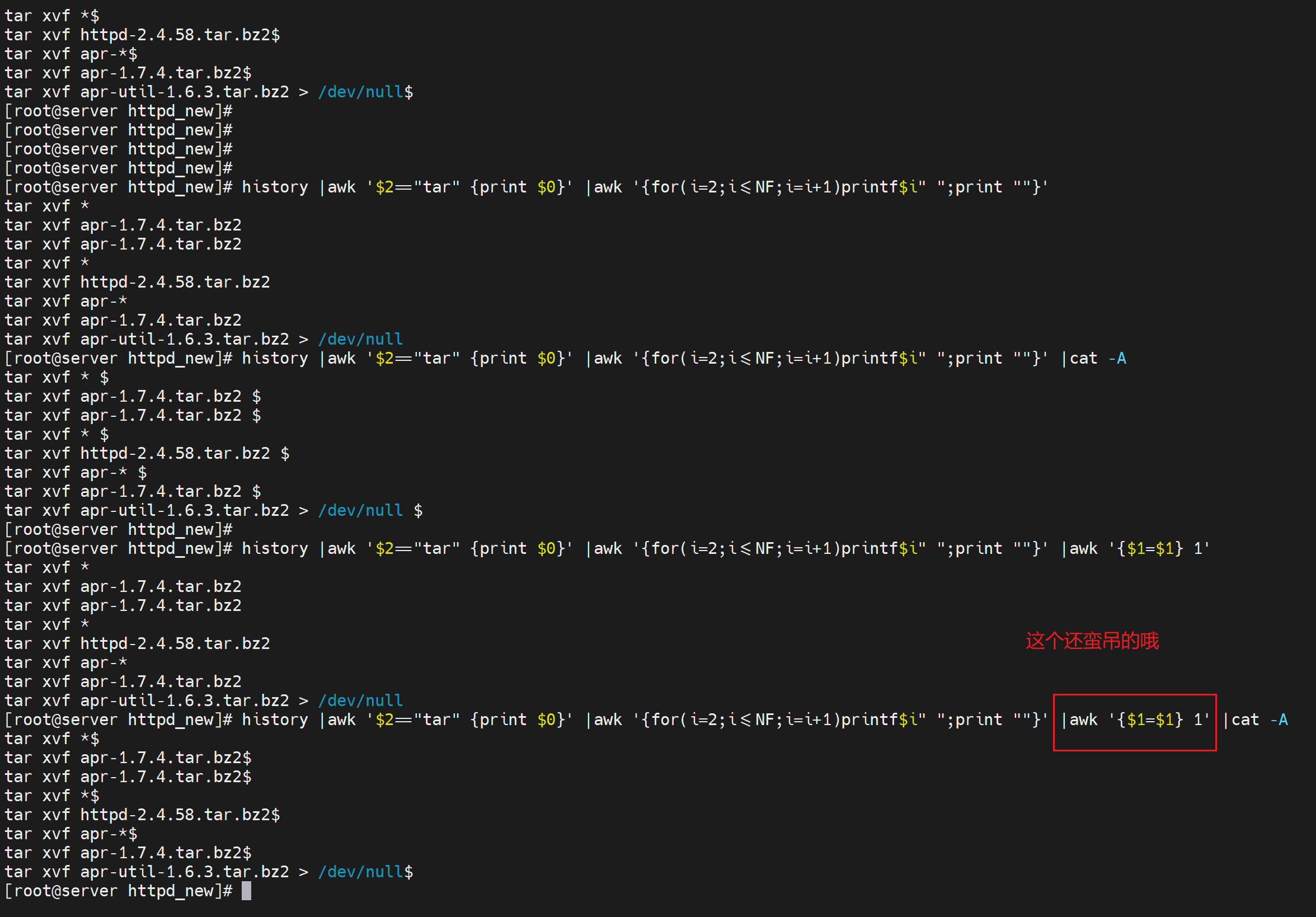This screenshot has width=1316, height=917.
Task: Click the red-boxed awk '{$1=$1} 1' segment
Action: (x=1135, y=720)
